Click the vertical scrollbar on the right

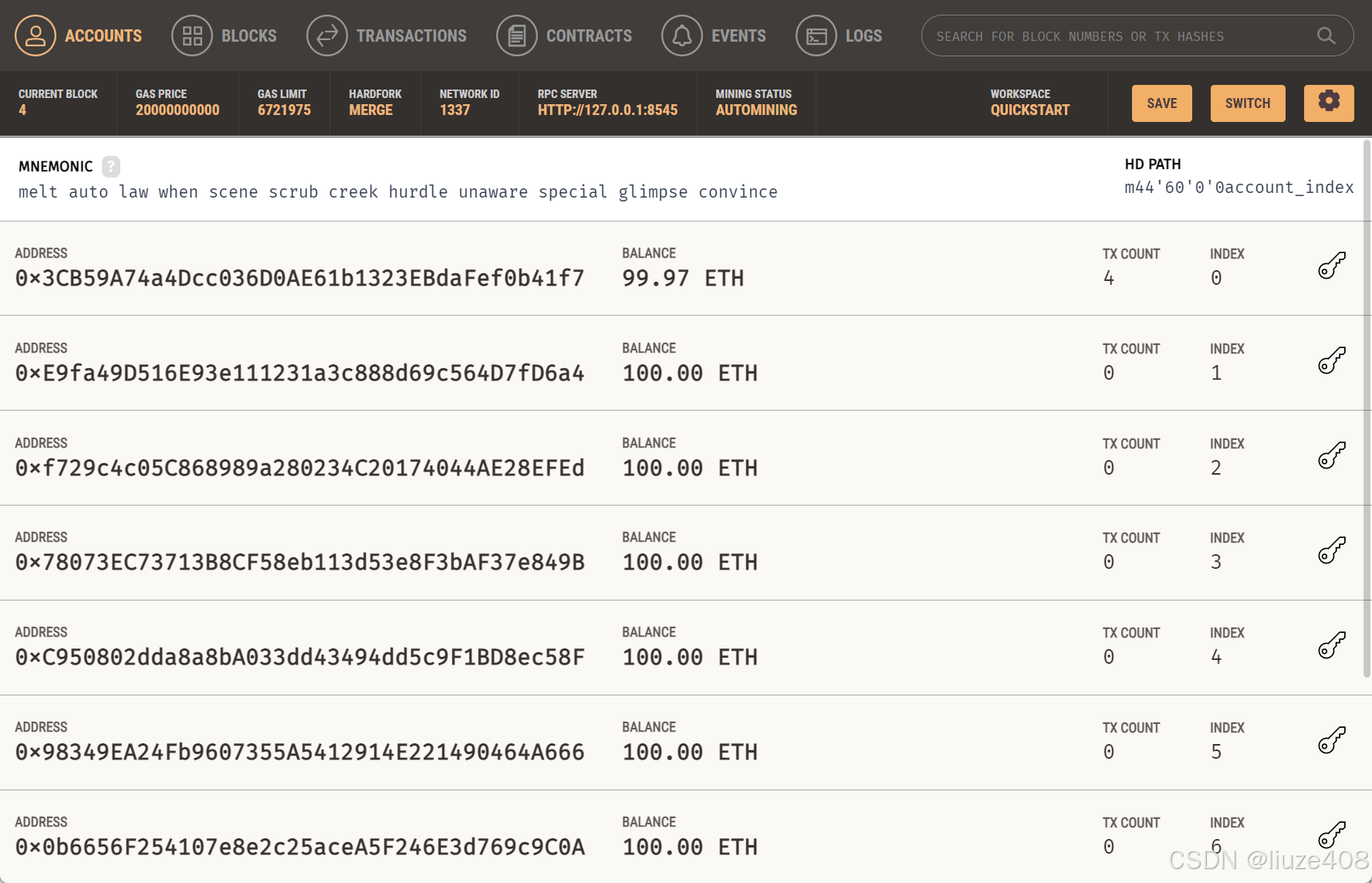click(1367, 409)
